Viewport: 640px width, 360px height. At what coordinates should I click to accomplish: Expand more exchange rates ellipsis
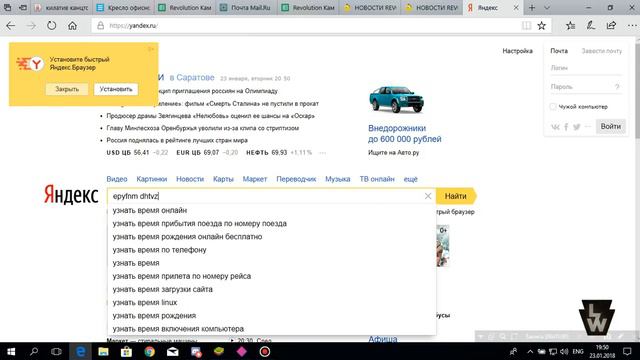tap(322, 153)
